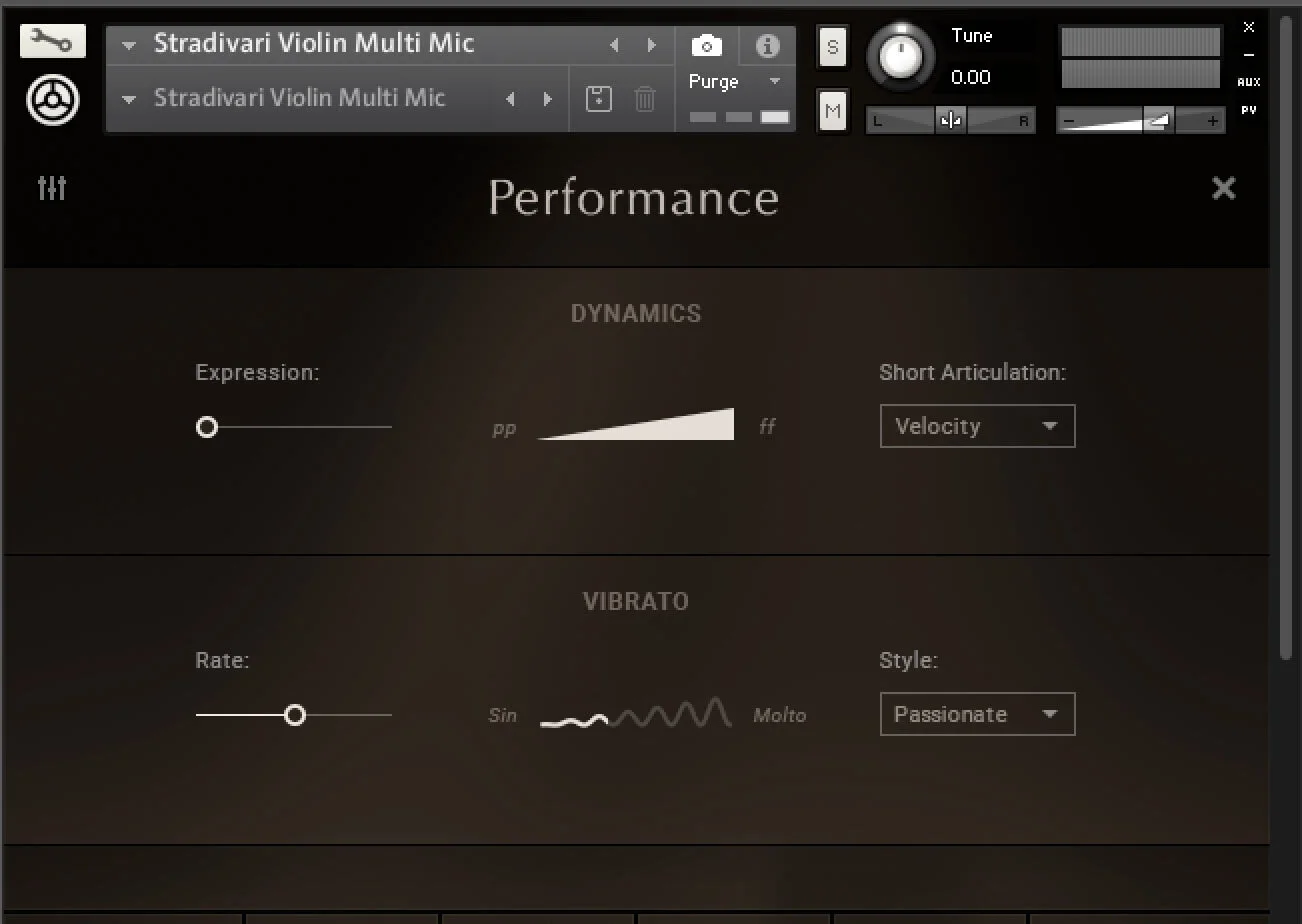Click the DYNAMICS section heading
Image resolution: width=1302 pixels, height=924 pixels.
pos(636,314)
